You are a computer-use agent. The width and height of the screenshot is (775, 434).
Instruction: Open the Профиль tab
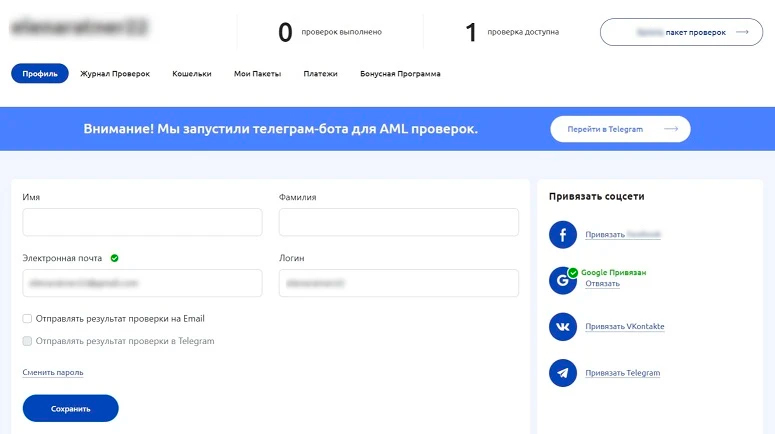(40, 73)
